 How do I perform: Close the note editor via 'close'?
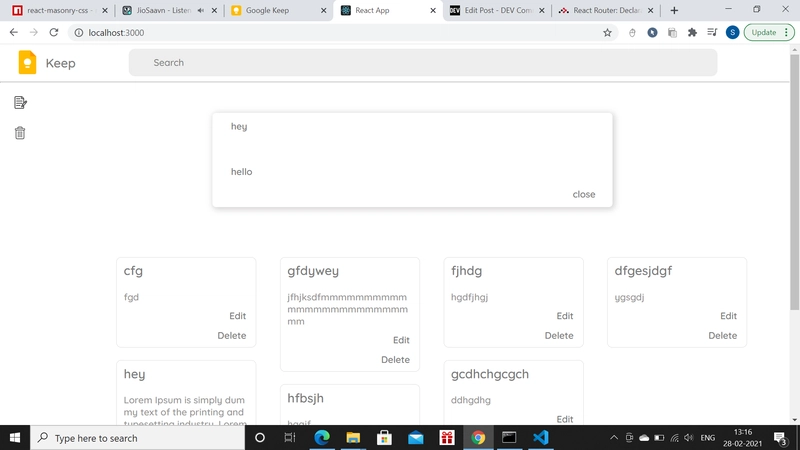(x=584, y=194)
